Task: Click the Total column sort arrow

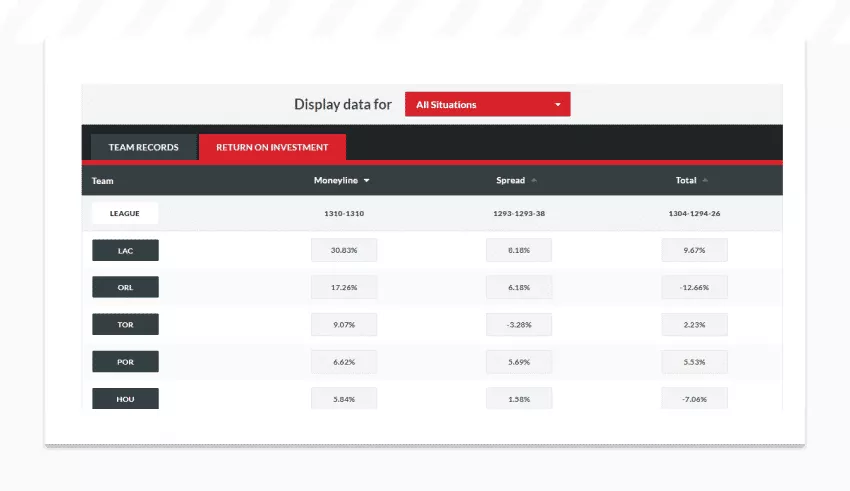Action: (705, 181)
